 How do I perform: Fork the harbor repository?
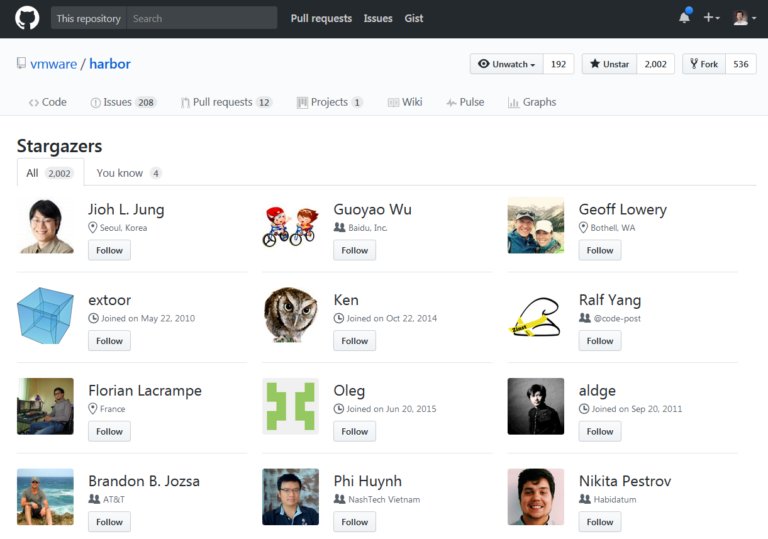coord(704,64)
